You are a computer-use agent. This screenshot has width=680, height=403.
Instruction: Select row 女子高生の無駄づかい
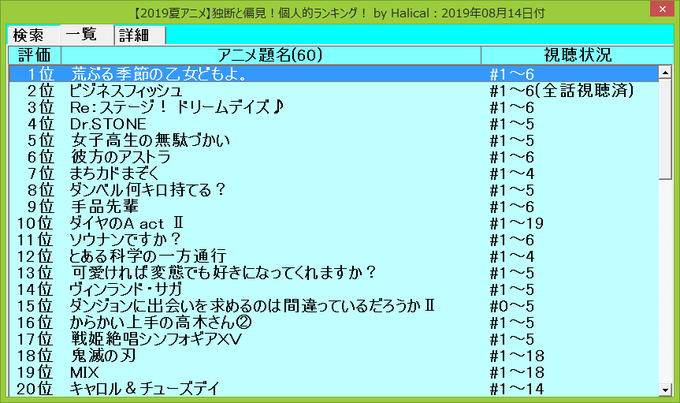[x=334, y=141]
